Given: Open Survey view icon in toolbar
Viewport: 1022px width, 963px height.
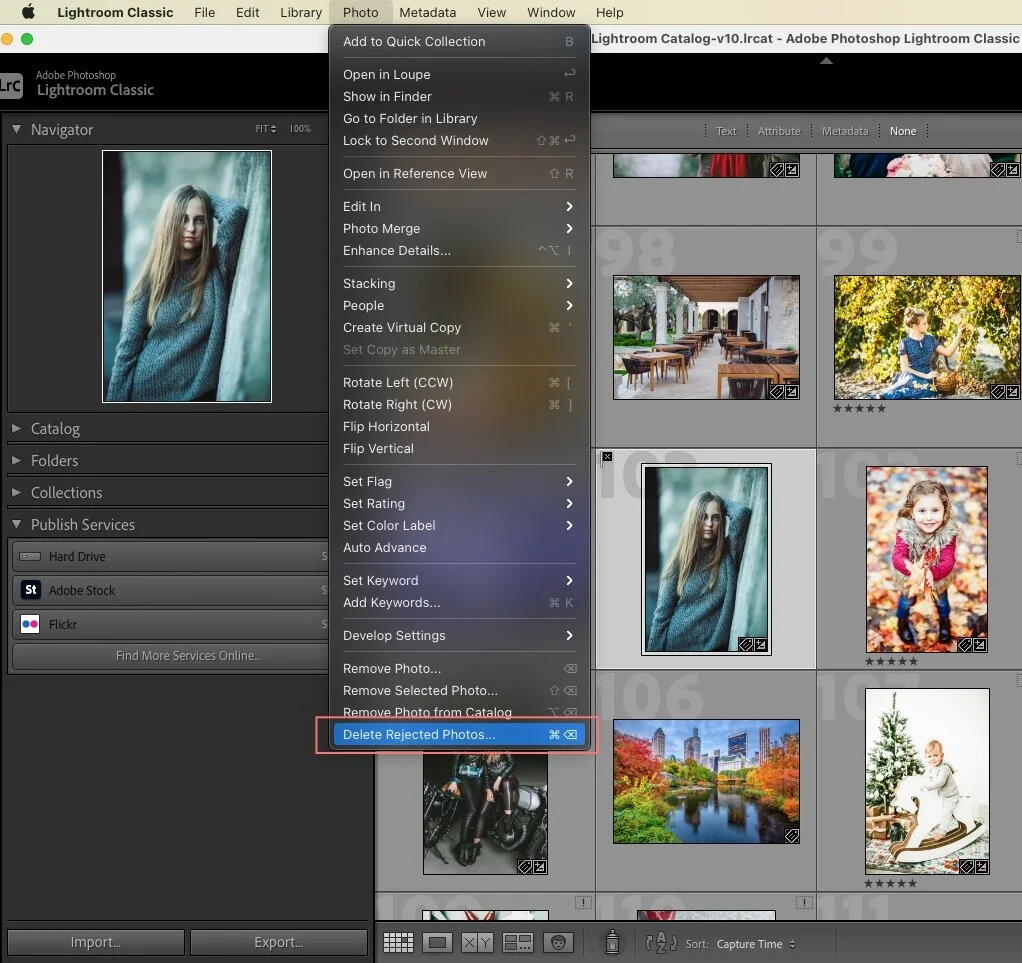Looking at the screenshot, I should point(517,943).
